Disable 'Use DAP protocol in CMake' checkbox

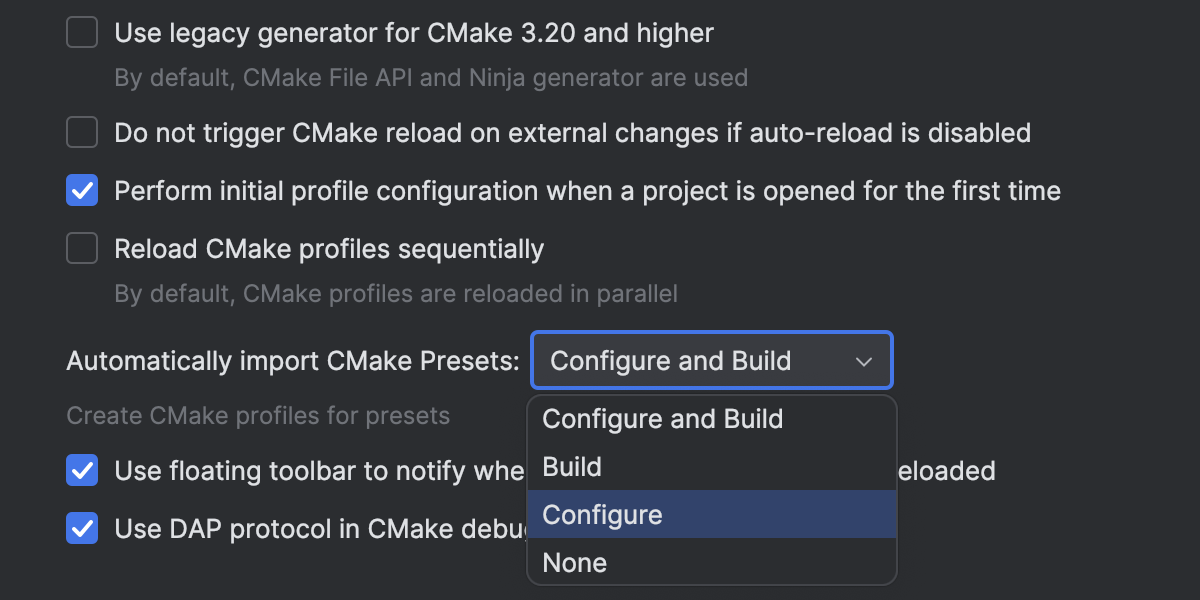[x=82, y=528]
